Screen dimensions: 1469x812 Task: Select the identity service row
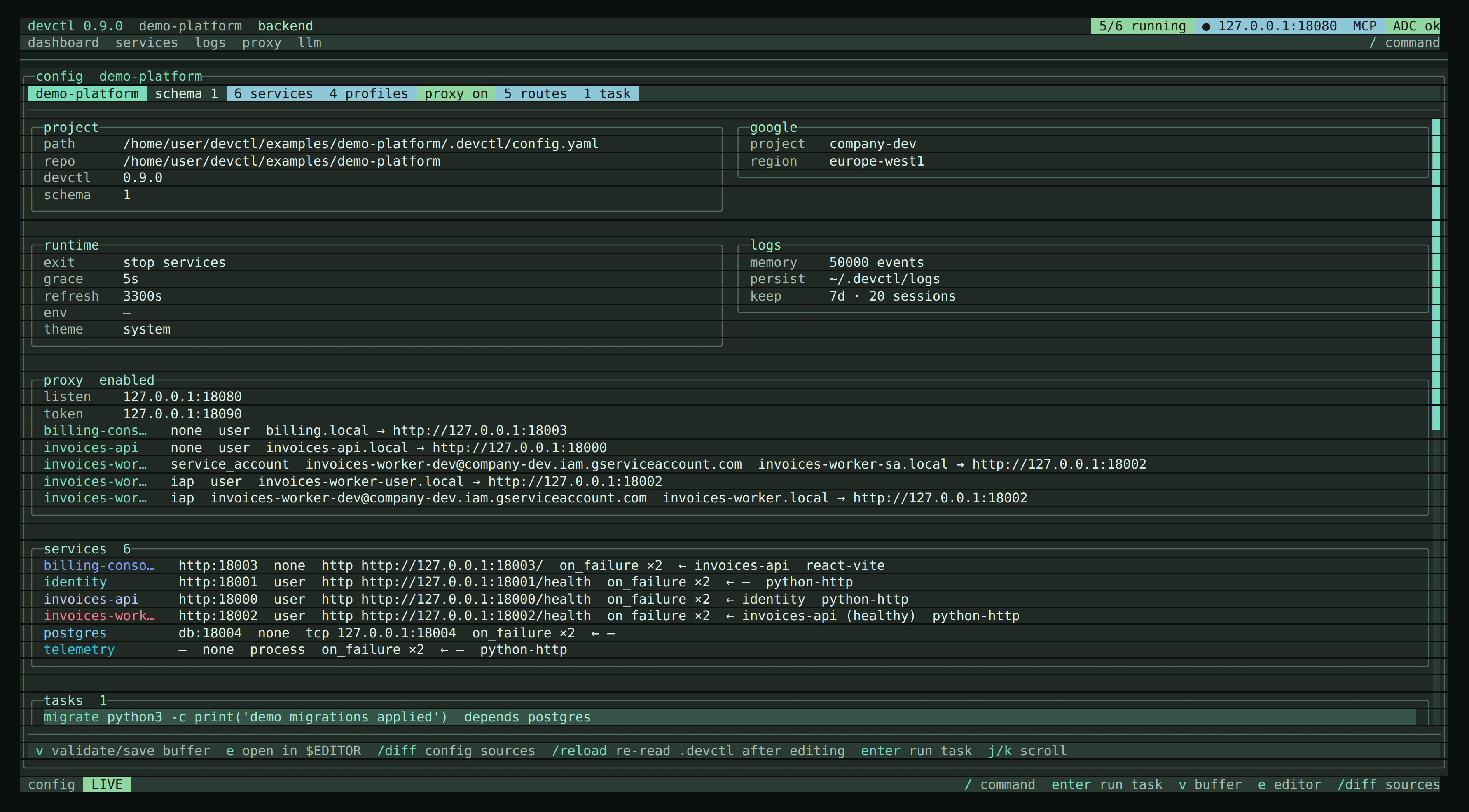coord(730,582)
